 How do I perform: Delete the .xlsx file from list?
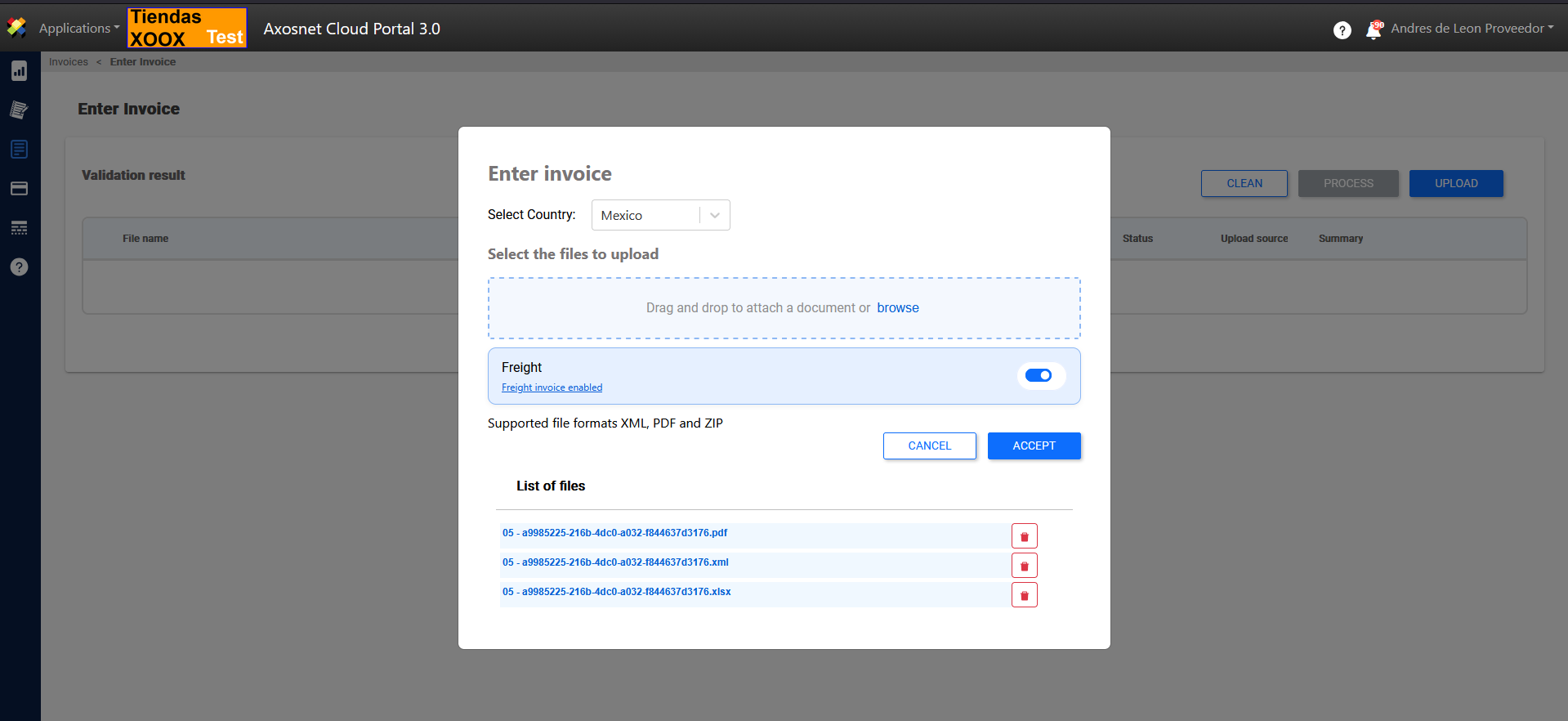click(1024, 595)
